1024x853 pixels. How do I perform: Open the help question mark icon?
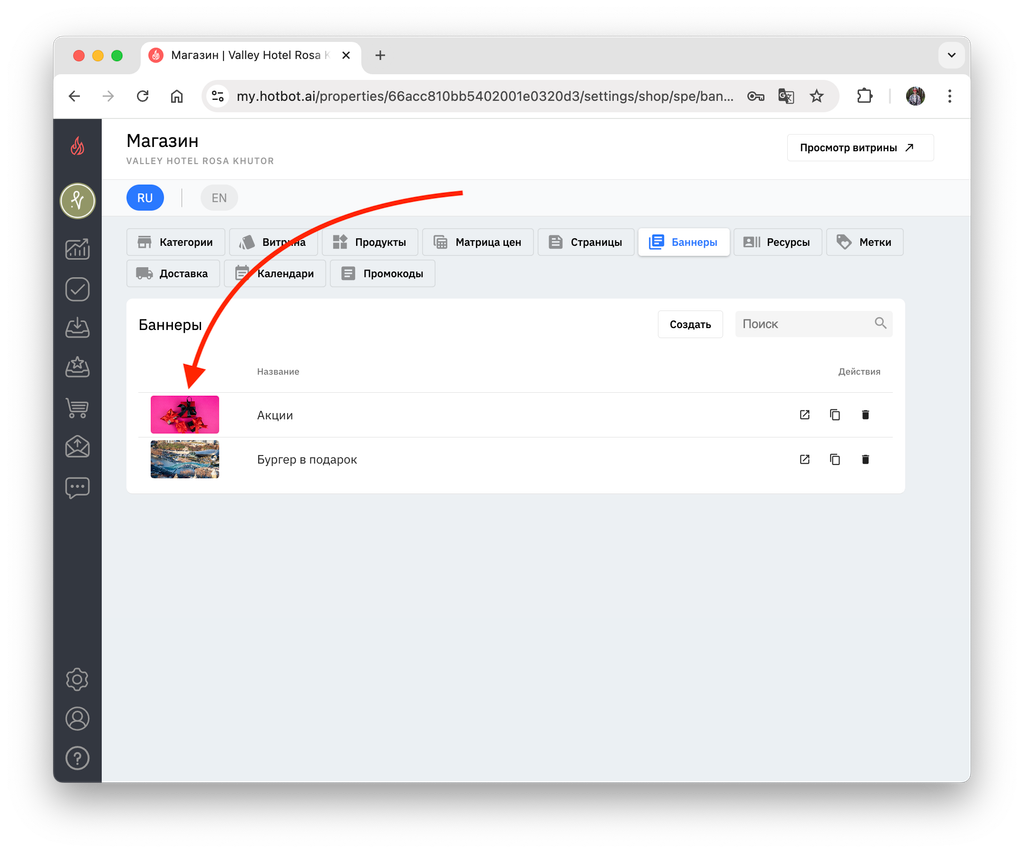click(77, 758)
